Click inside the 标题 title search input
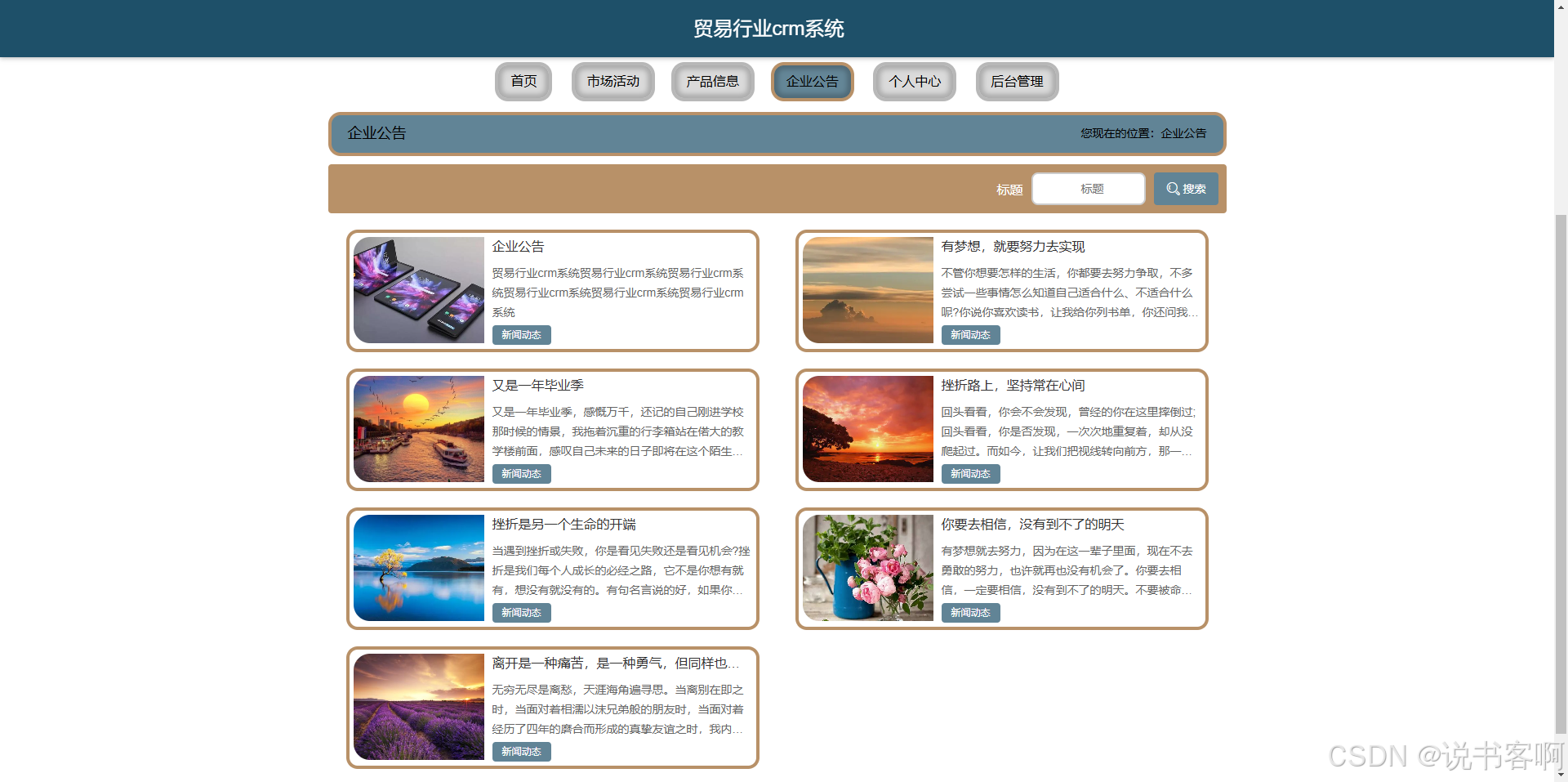 pos(1088,188)
